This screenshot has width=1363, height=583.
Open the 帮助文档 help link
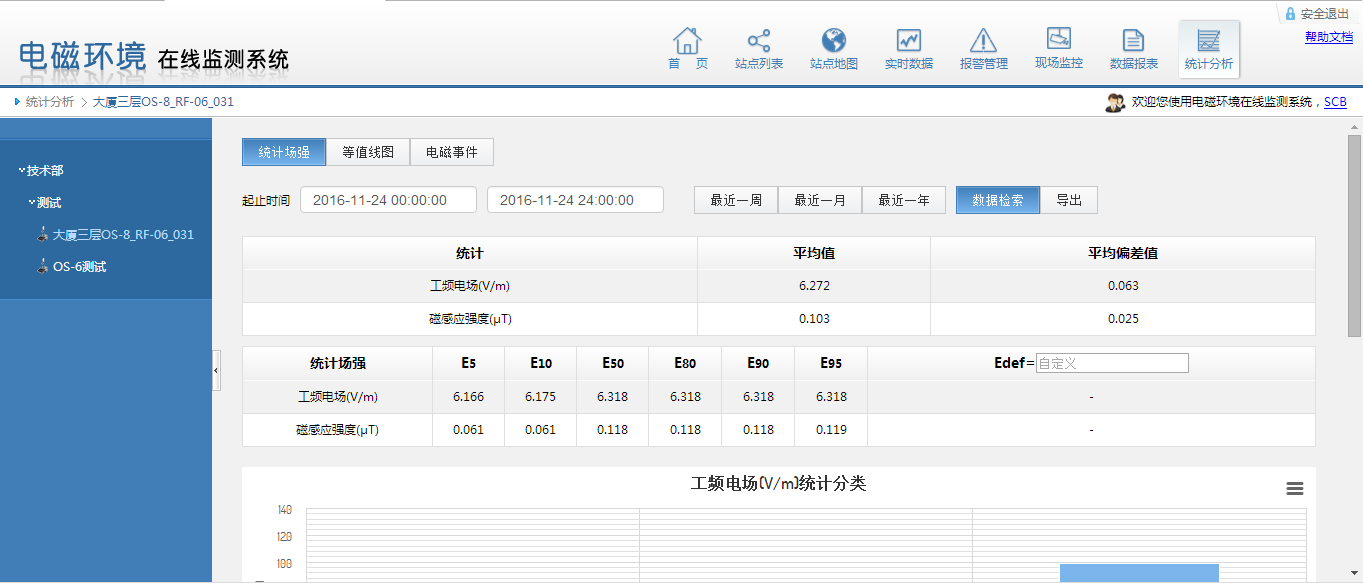(x=1329, y=37)
